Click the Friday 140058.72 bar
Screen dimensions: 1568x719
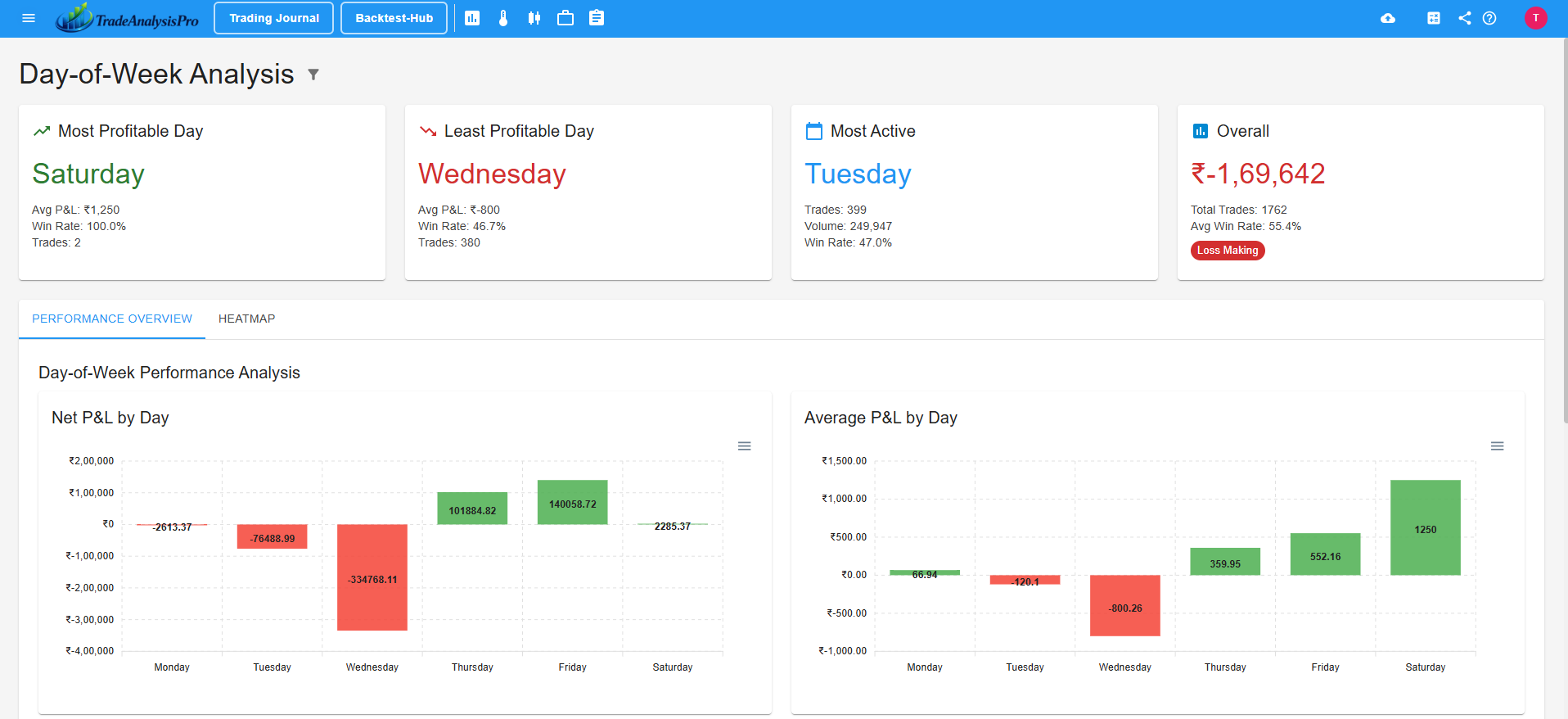573,502
